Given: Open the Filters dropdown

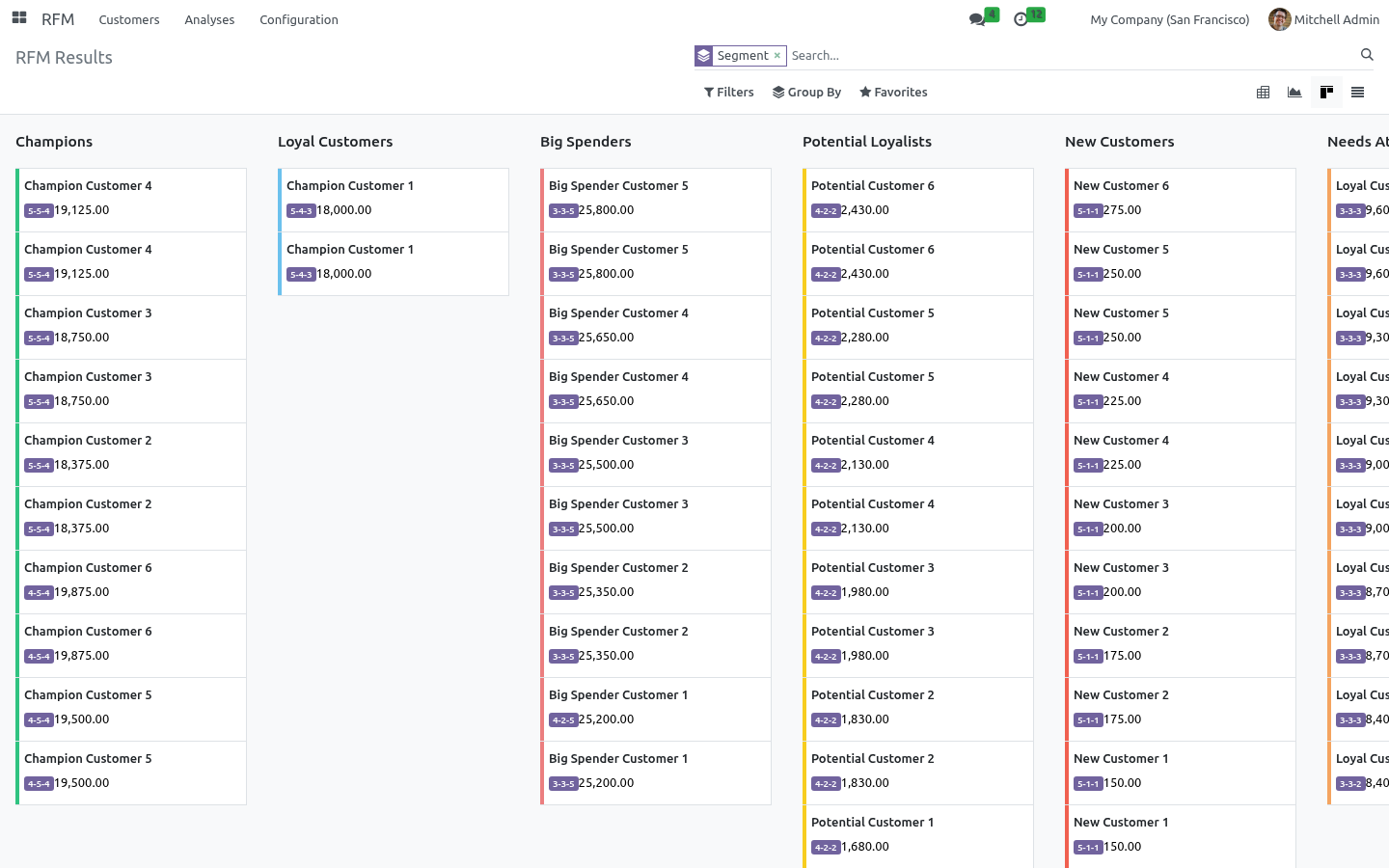Looking at the screenshot, I should (729, 93).
